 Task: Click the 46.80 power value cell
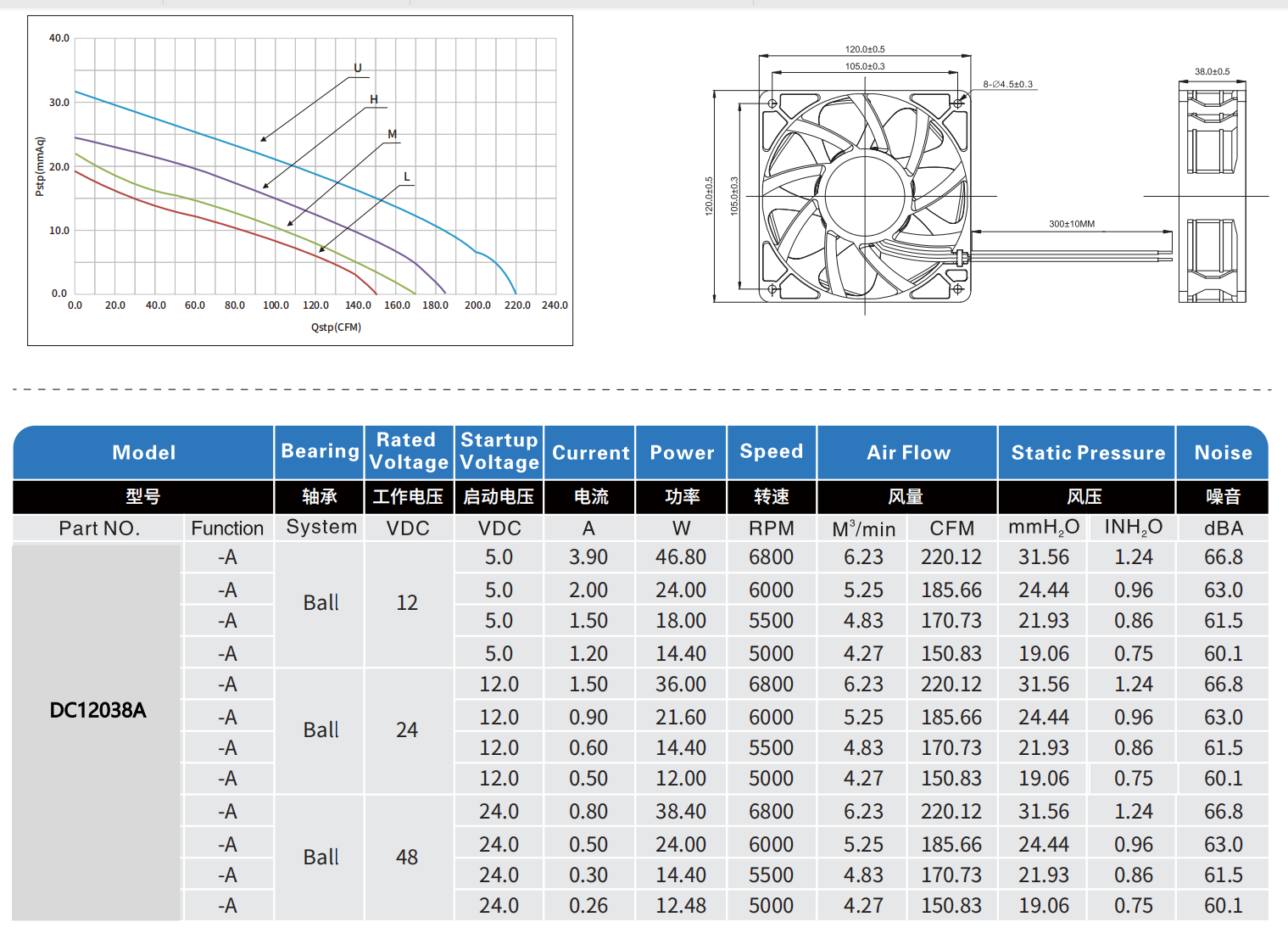click(x=681, y=557)
